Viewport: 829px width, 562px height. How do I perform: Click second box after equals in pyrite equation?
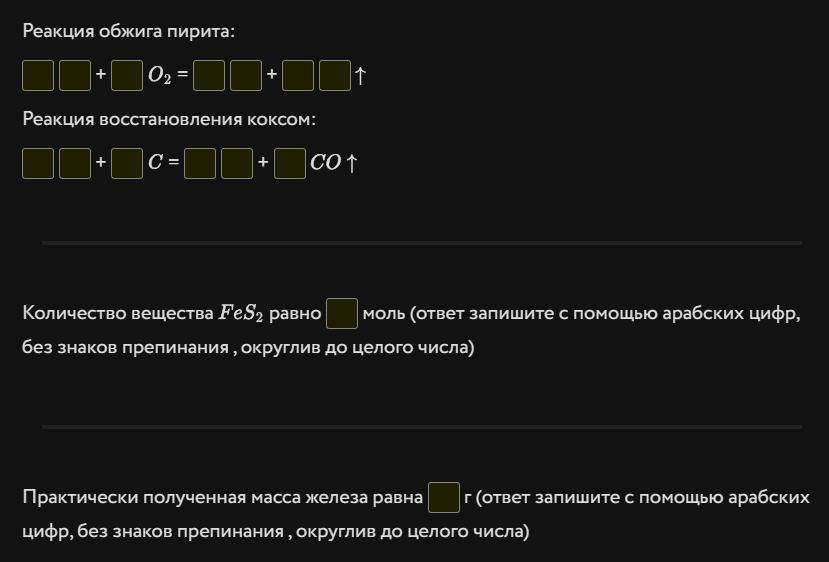tap(246, 75)
